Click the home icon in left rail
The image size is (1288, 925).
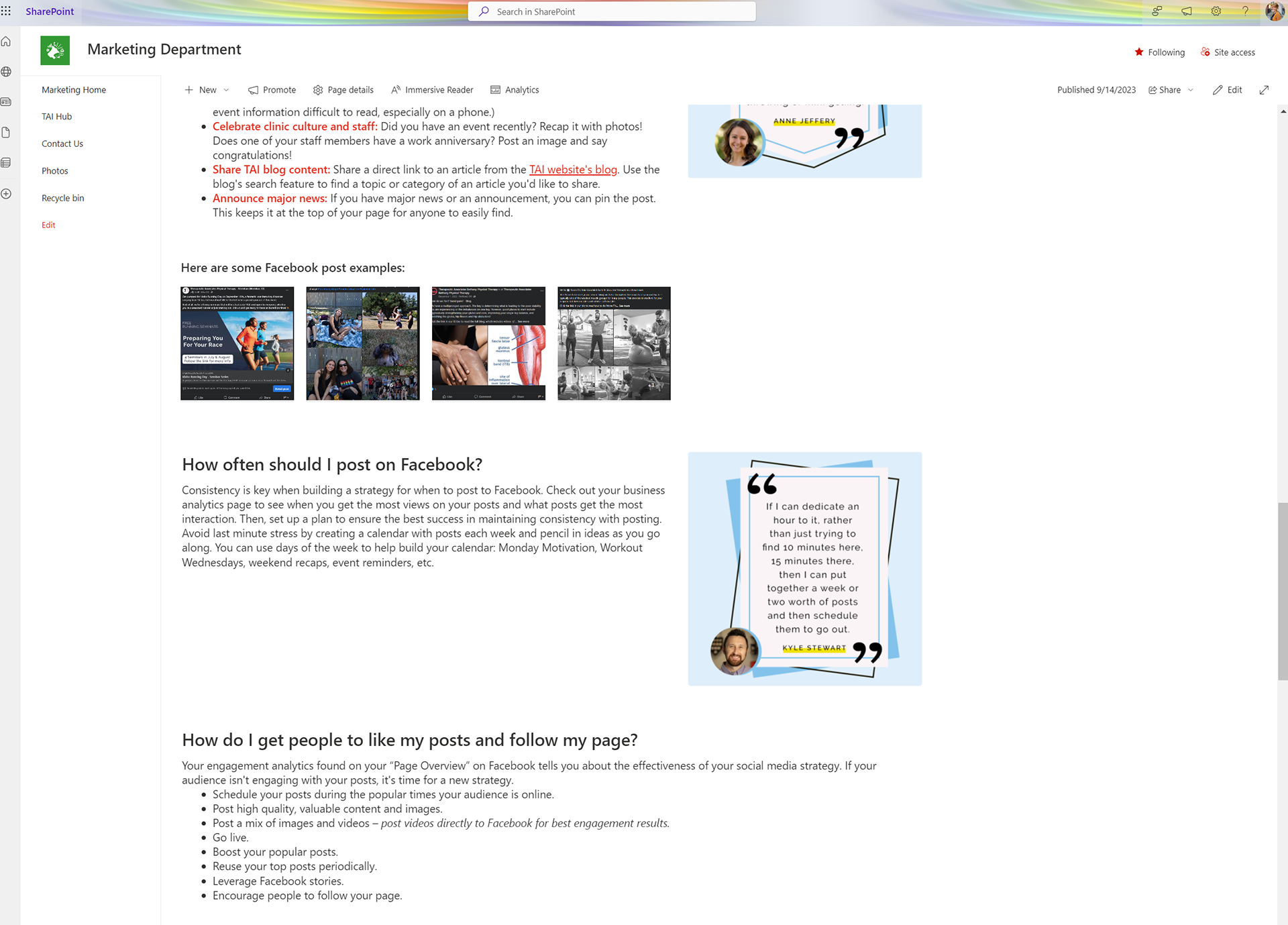(6, 42)
